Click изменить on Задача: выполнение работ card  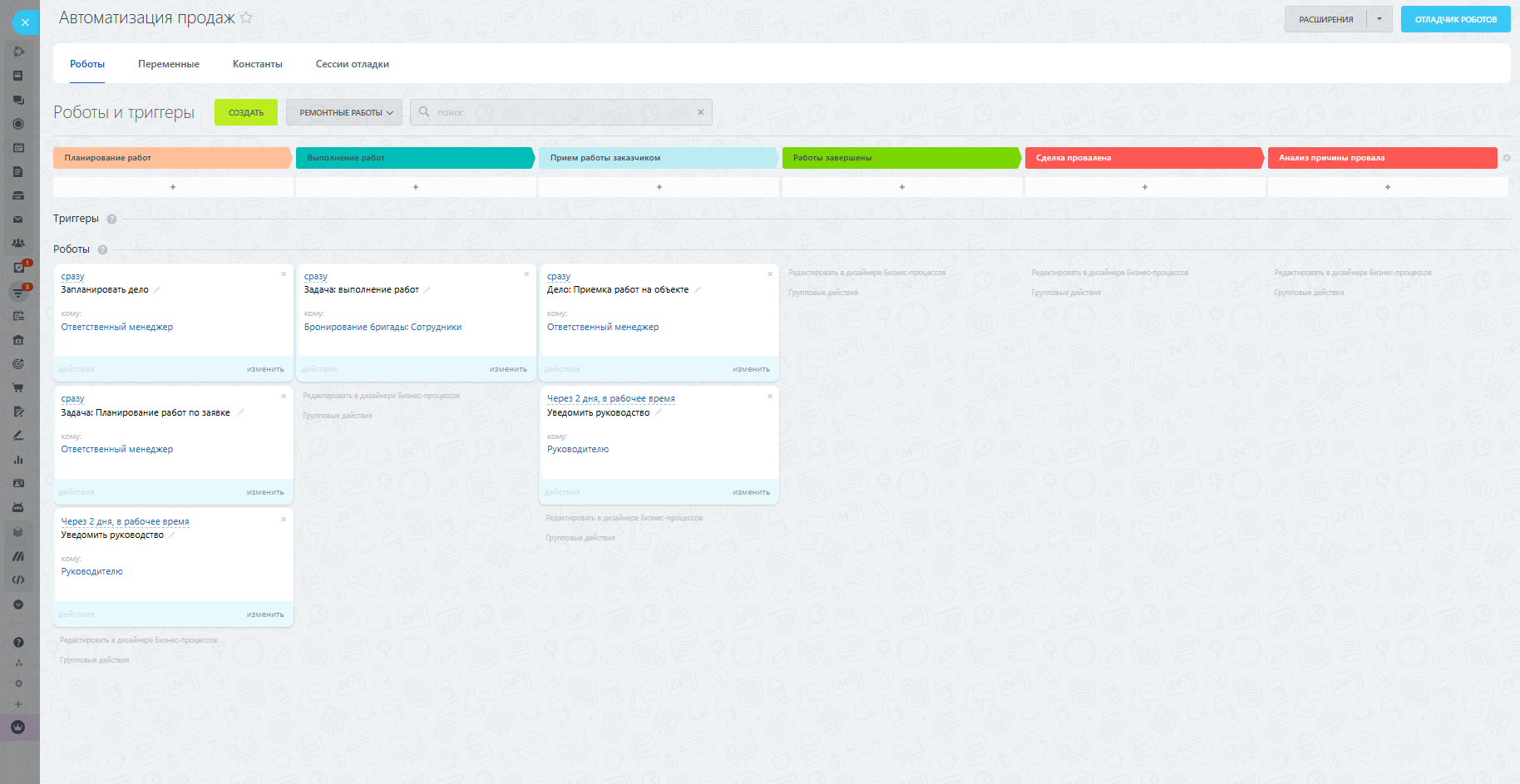[508, 369]
